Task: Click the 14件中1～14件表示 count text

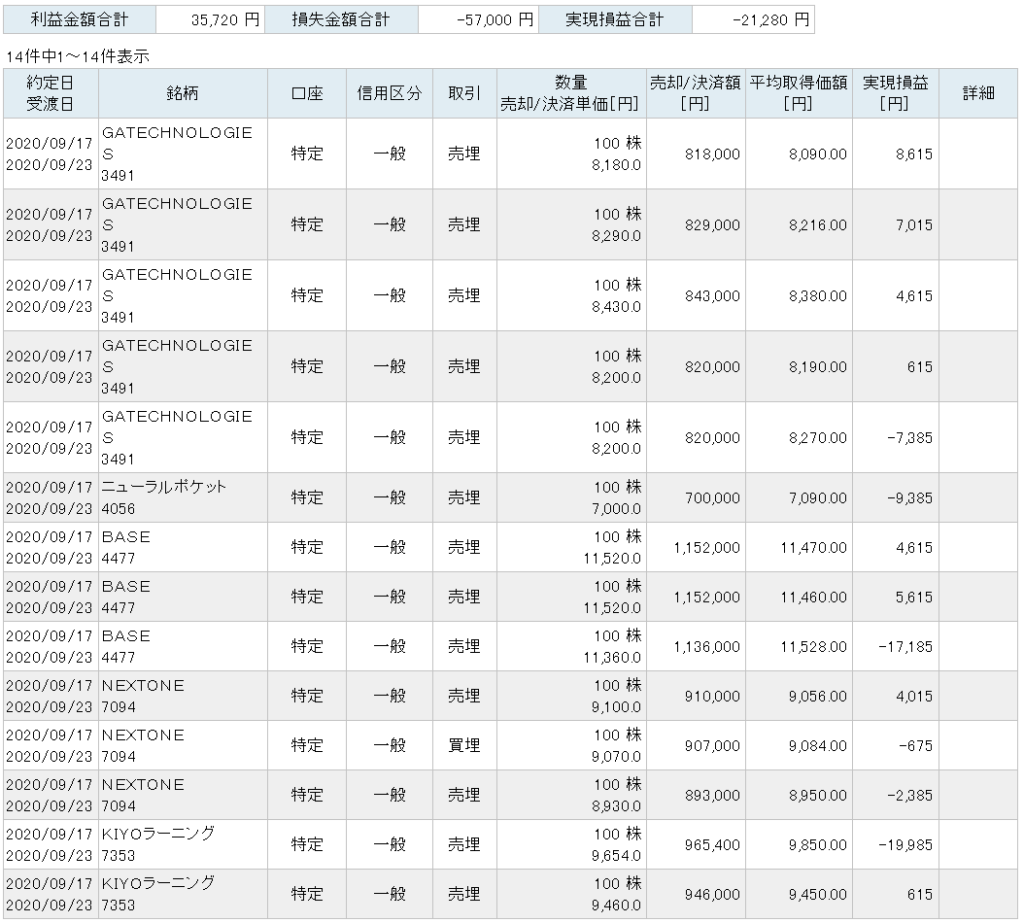Action: pos(78,57)
